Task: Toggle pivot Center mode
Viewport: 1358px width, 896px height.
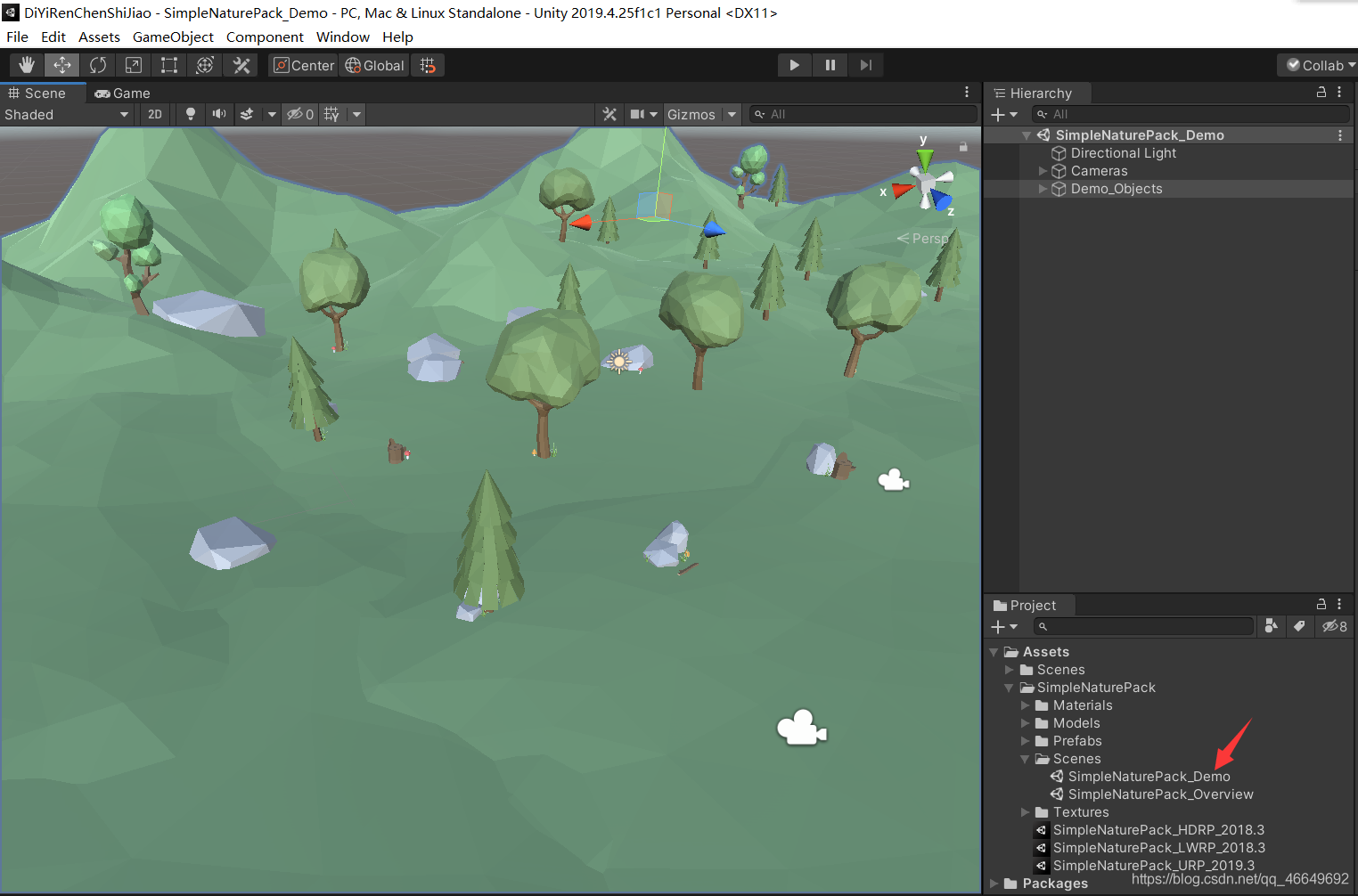Action: (303, 65)
